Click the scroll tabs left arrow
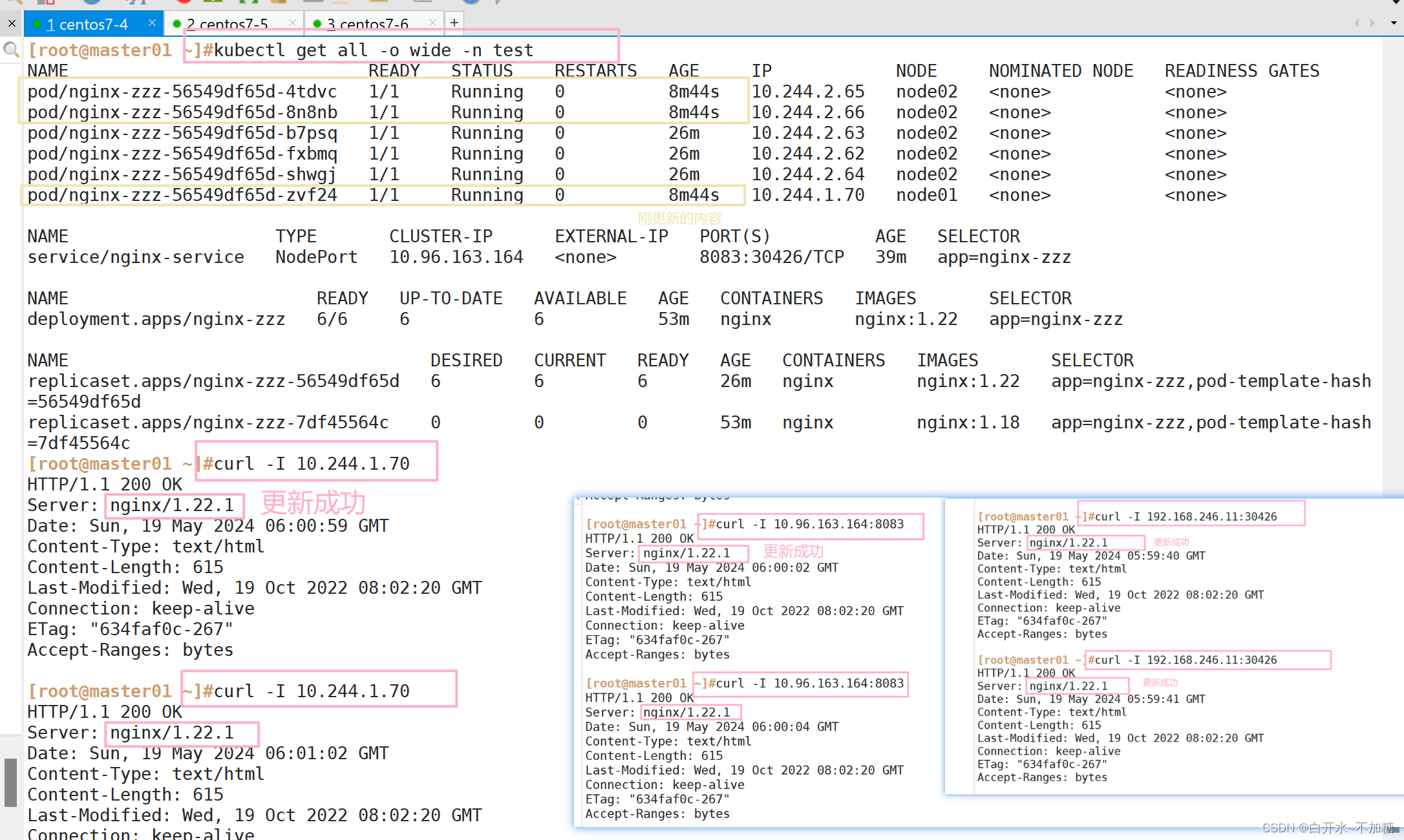This screenshot has width=1404, height=840. [x=1356, y=23]
